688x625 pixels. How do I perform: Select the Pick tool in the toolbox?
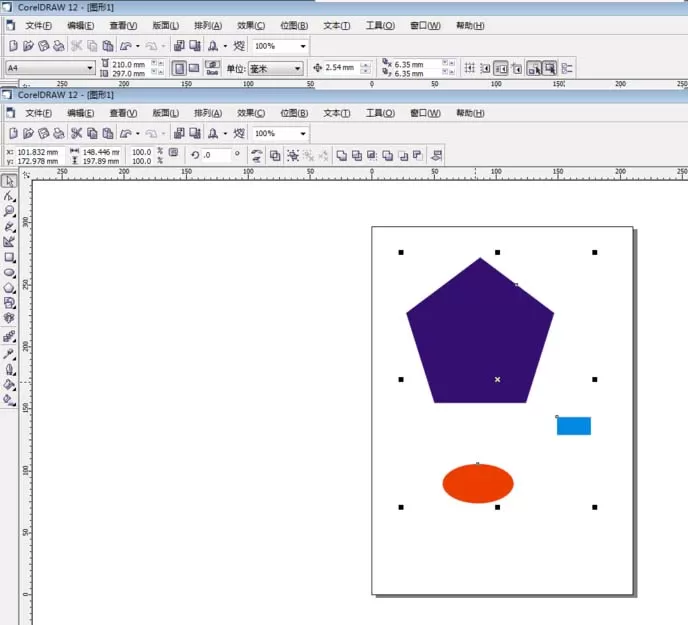click(9, 181)
